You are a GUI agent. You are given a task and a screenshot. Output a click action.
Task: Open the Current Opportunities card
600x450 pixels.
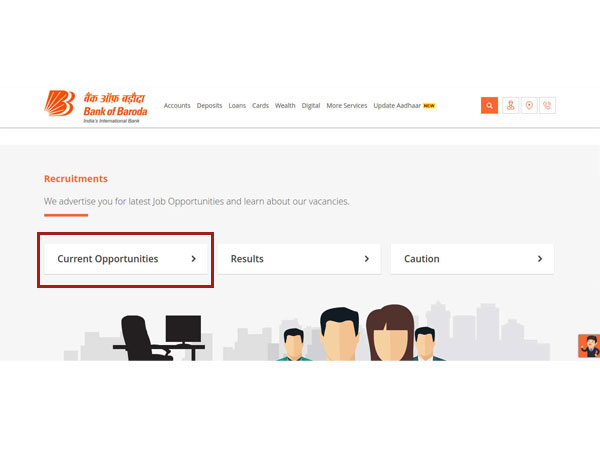tap(126, 259)
